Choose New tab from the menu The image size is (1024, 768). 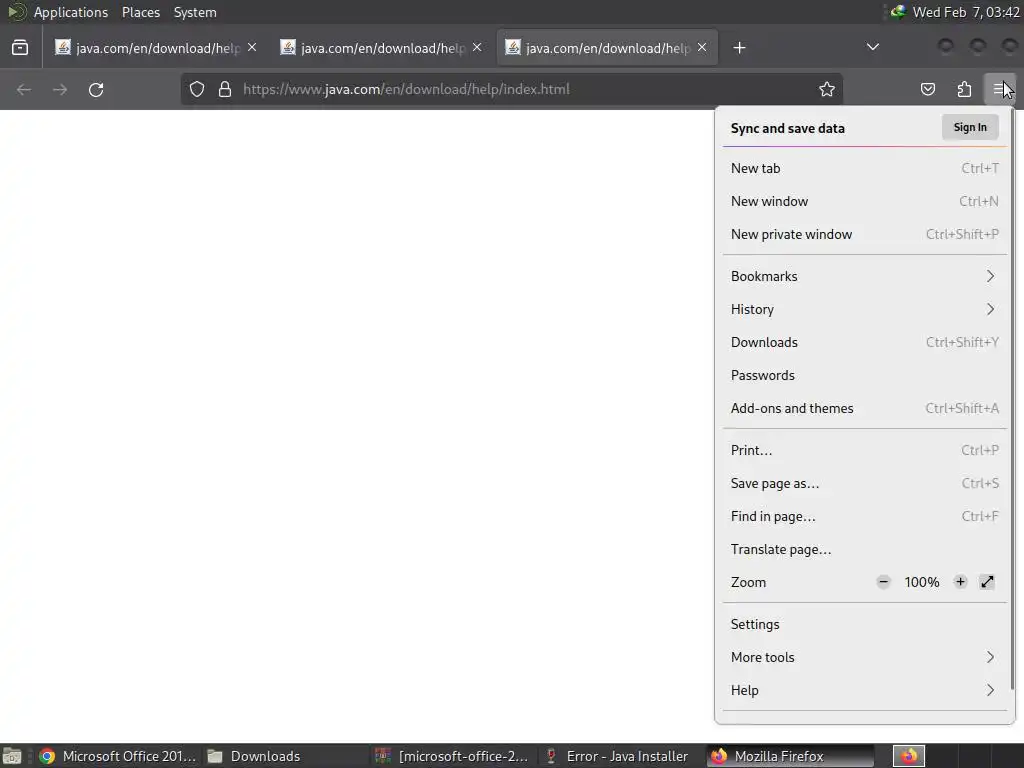pyautogui.click(x=865, y=168)
